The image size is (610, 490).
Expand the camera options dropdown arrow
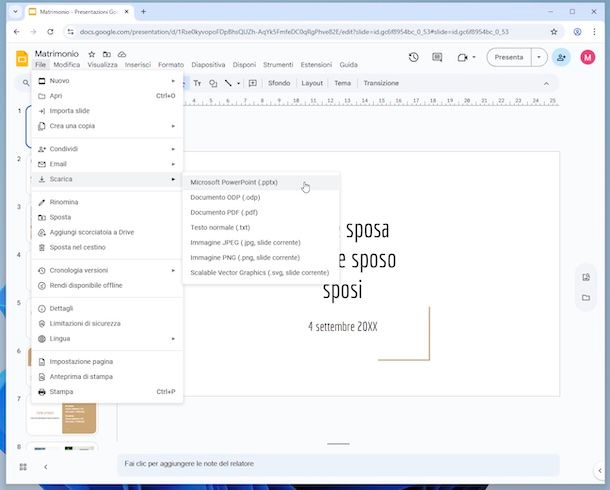pyautogui.click(x=474, y=57)
